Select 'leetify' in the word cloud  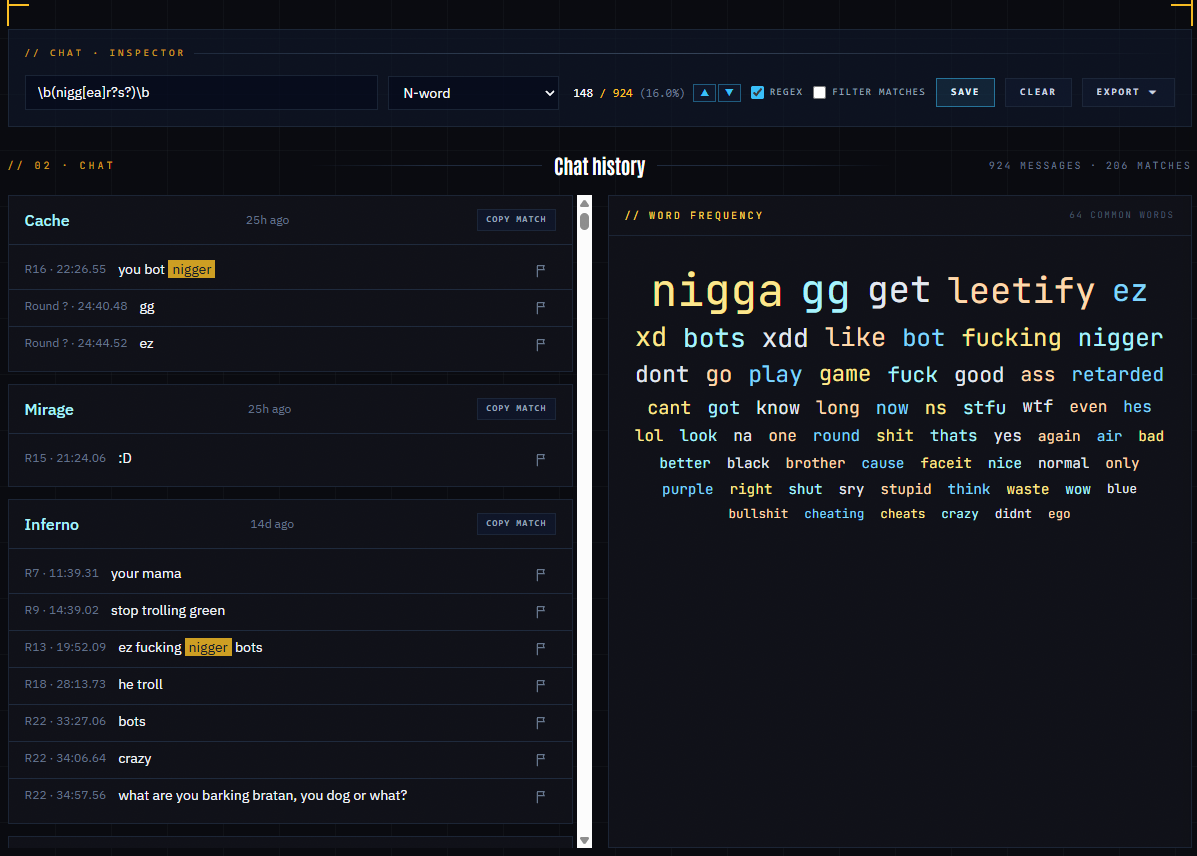1021,290
